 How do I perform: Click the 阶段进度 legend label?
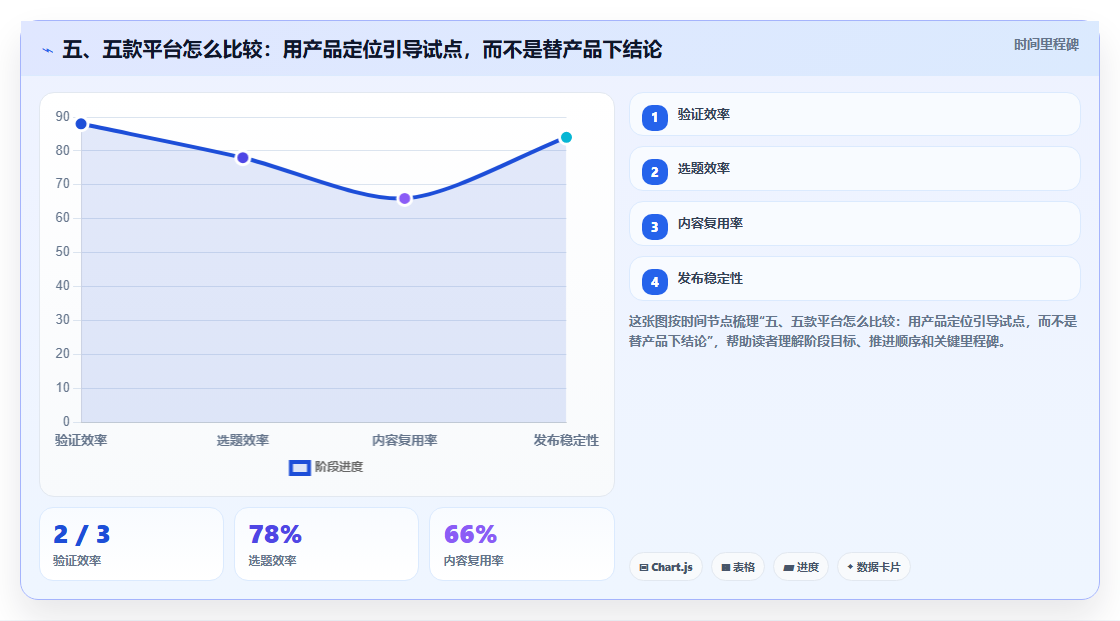[339, 467]
